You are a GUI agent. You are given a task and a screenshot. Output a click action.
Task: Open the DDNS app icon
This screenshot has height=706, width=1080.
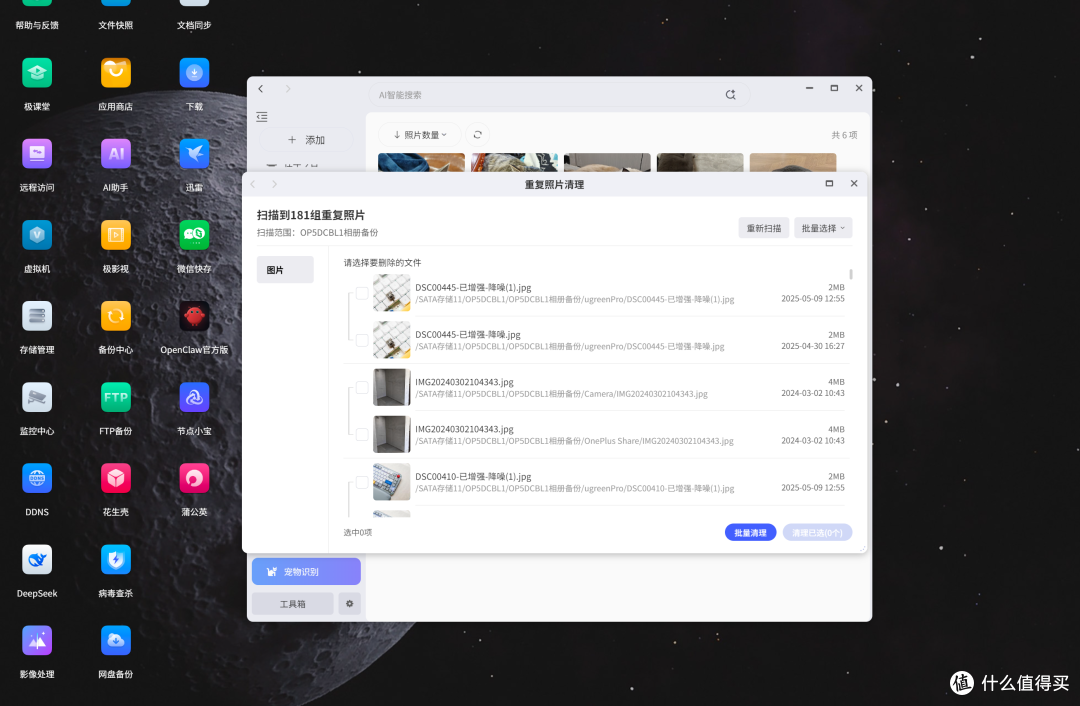coord(37,479)
